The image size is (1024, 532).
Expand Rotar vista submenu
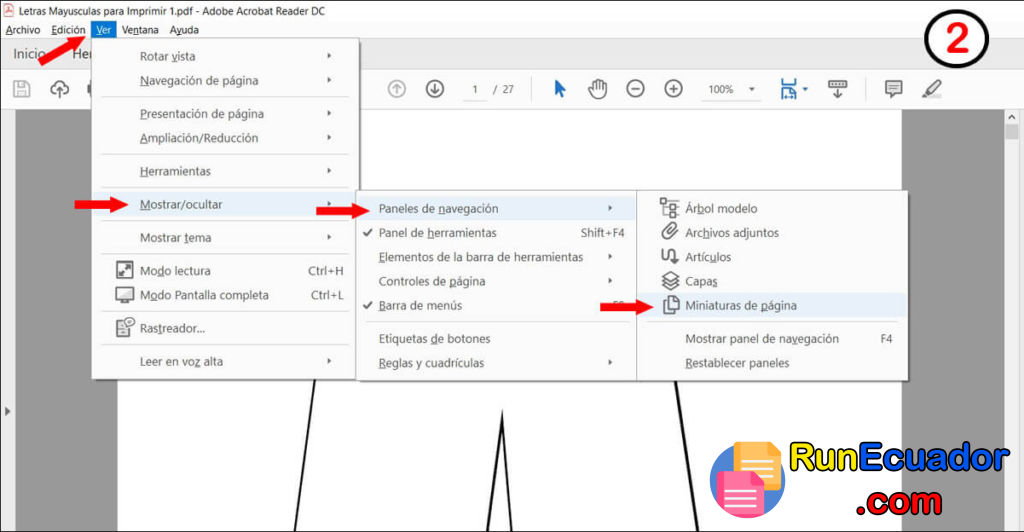(x=225, y=56)
